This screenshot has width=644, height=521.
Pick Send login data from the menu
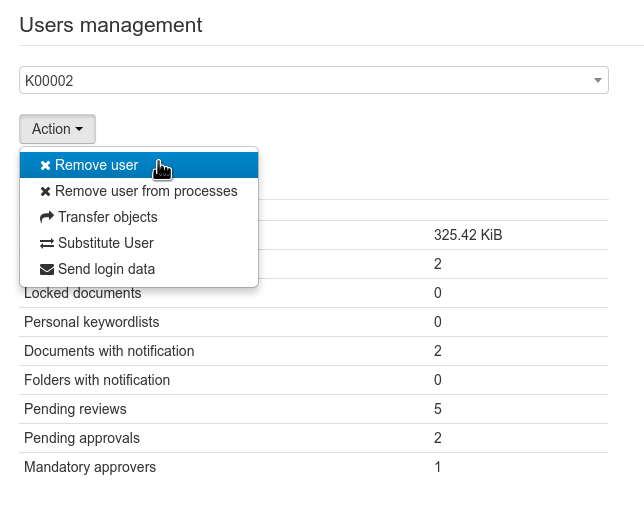coord(106,270)
